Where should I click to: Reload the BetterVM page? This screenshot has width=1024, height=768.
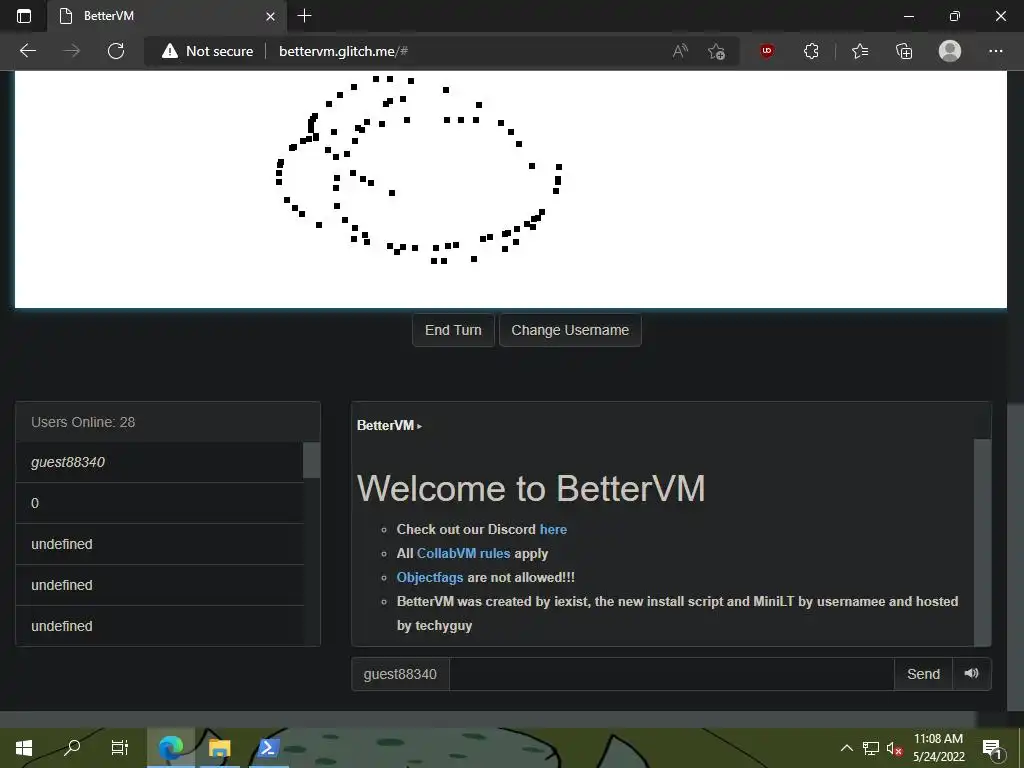tap(116, 51)
